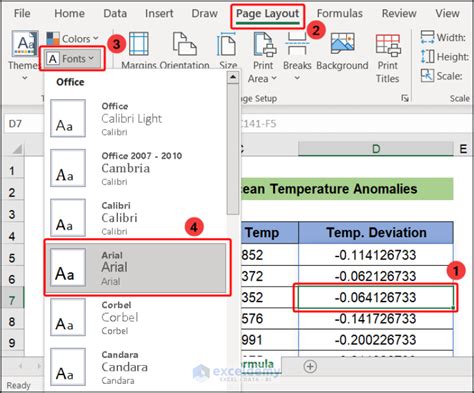Choose the Calibri theme font set
The height and width of the screenshot is (393, 474).
tap(136, 218)
